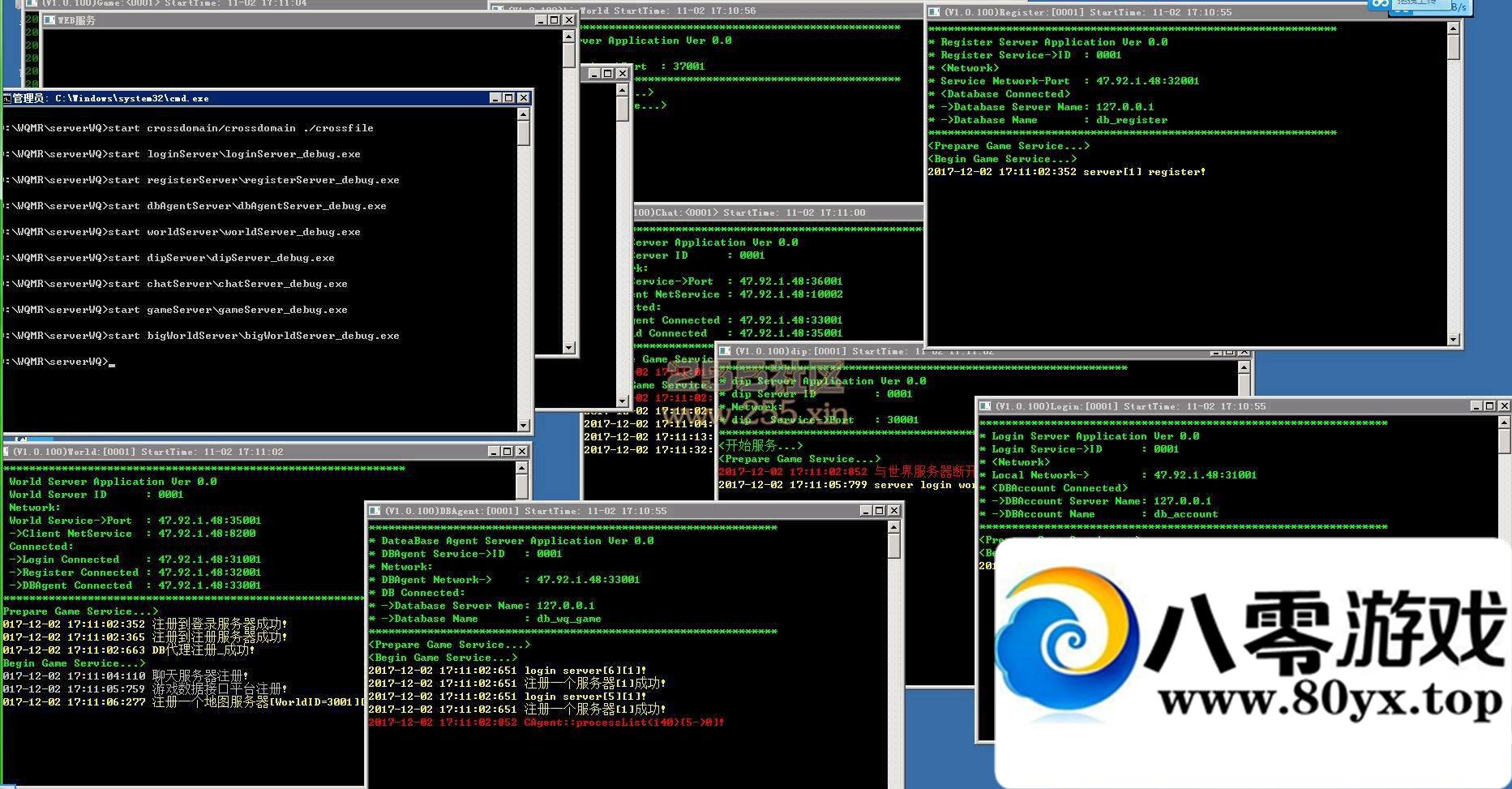Close the WEB服务 window
Image resolution: width=1512 pixels, height=789 pixels.
(568, 20)
